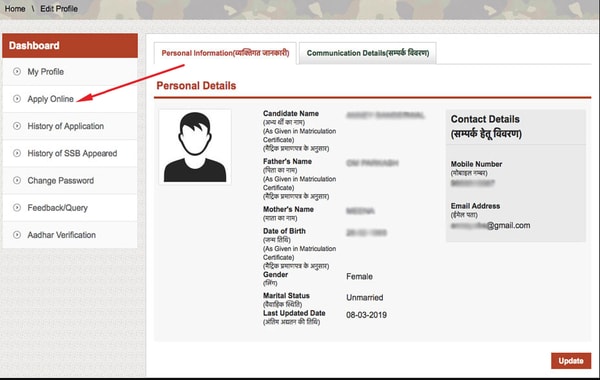The height and width of the screenshot is (380, 600).
Task: Click the Gender value Female
Action: [x=359, y=276]
